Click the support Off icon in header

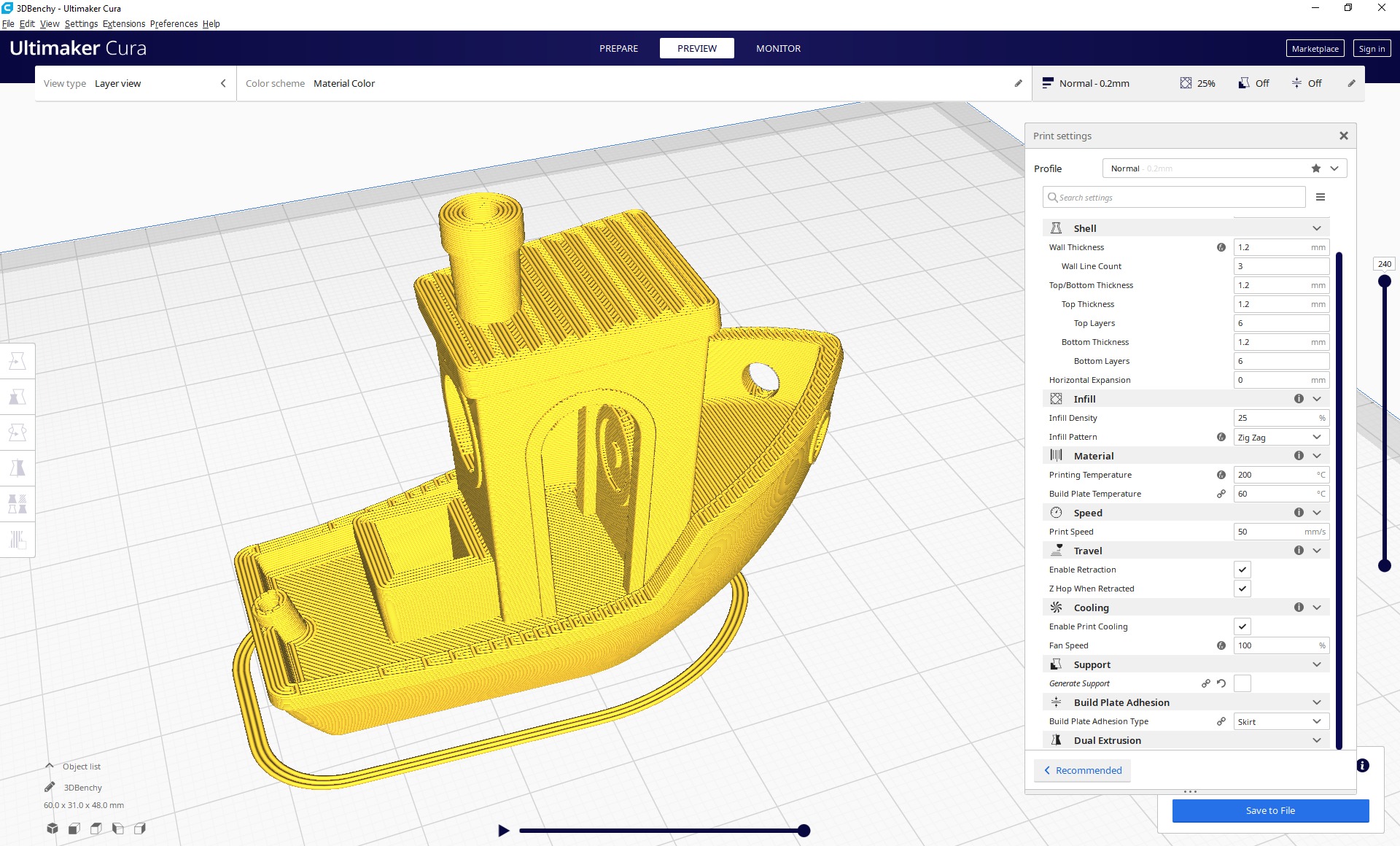pos(1244,83)
